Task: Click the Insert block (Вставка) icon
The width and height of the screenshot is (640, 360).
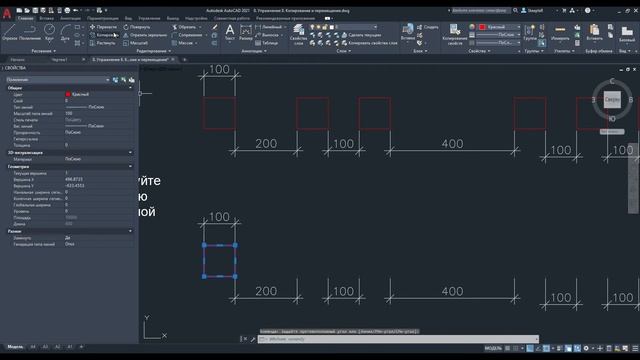Action: pyautogui.click(x=408, y=32)
